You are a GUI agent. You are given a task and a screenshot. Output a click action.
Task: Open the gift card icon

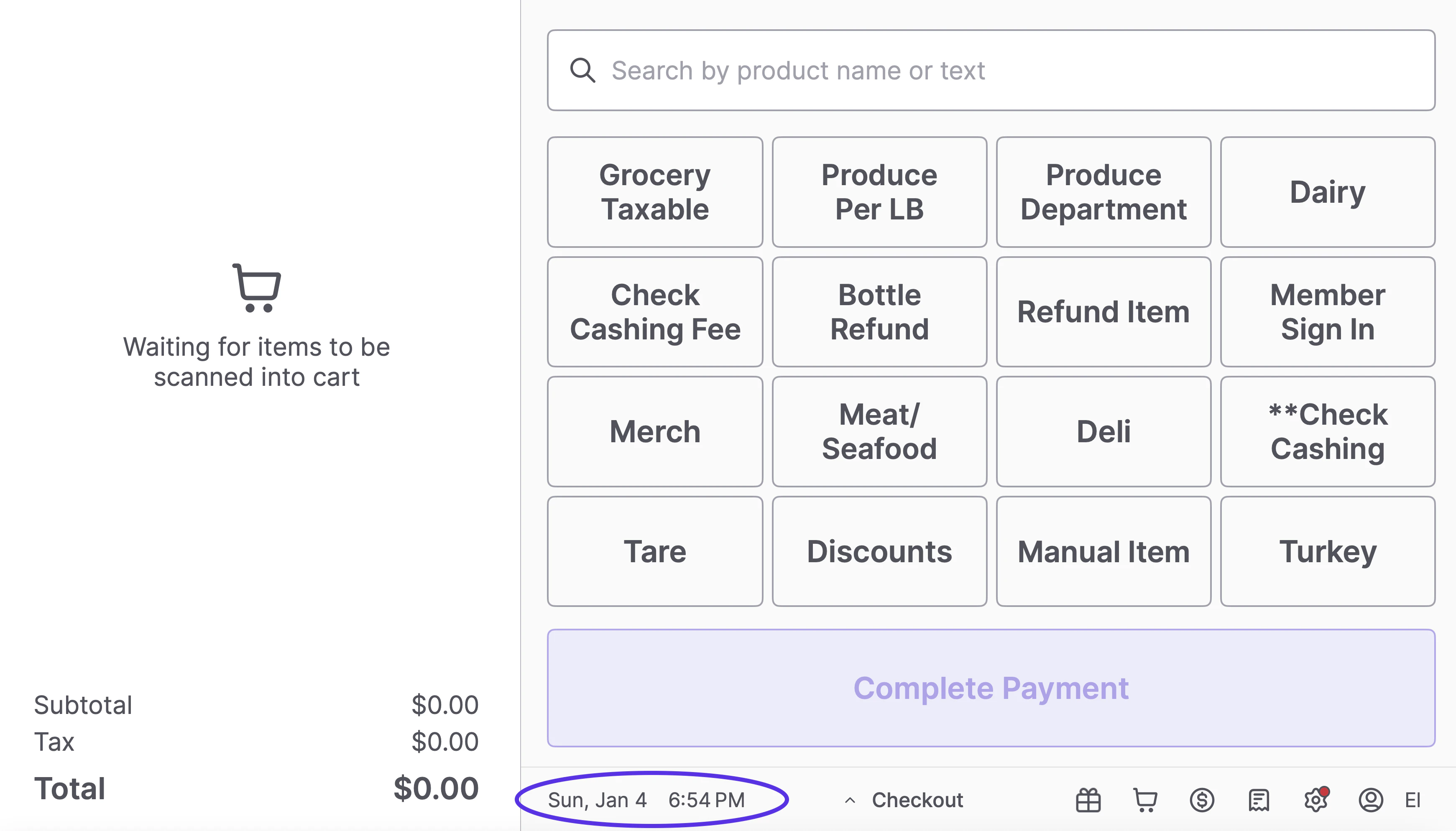[1088, 800]
